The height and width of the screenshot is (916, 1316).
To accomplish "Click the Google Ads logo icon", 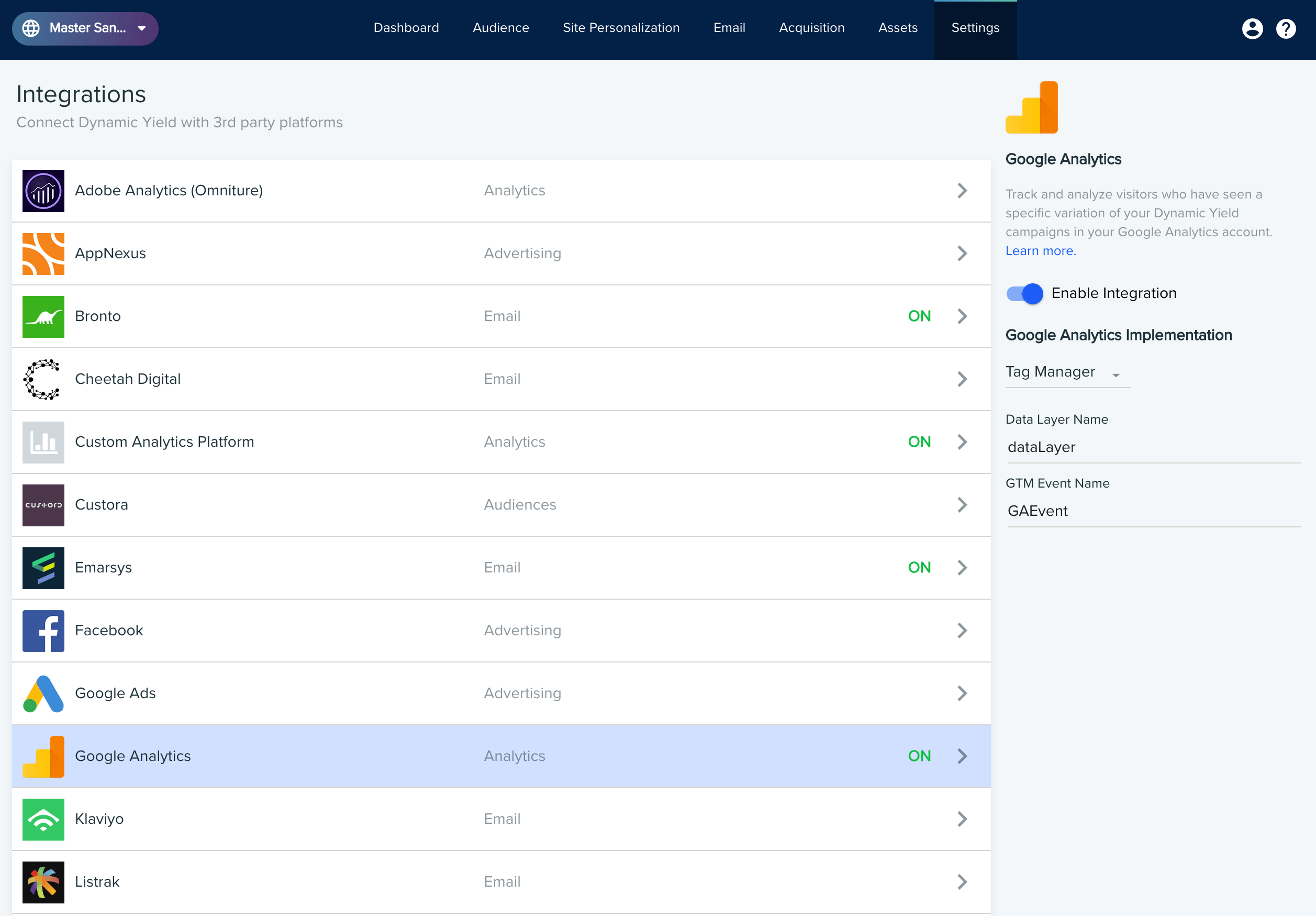I will (x=43, y=693).
